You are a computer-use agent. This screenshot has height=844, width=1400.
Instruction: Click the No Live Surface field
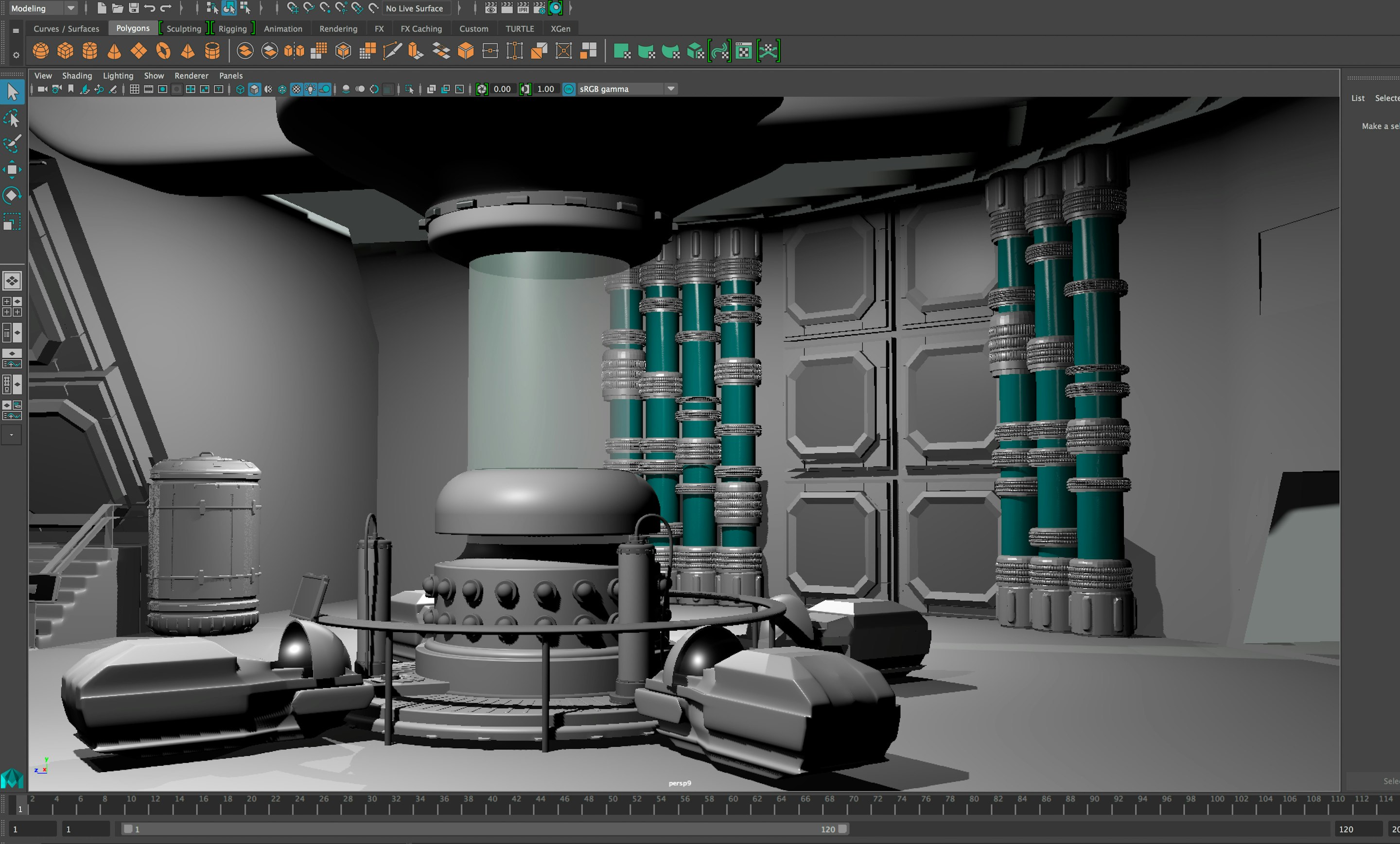[x=418, y=8]
